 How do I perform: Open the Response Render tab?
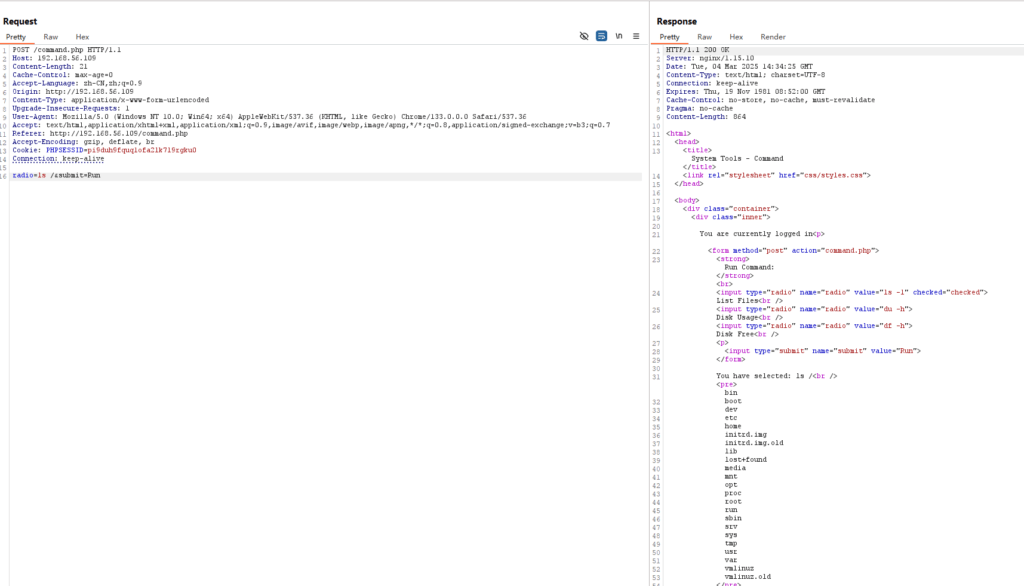773,37
